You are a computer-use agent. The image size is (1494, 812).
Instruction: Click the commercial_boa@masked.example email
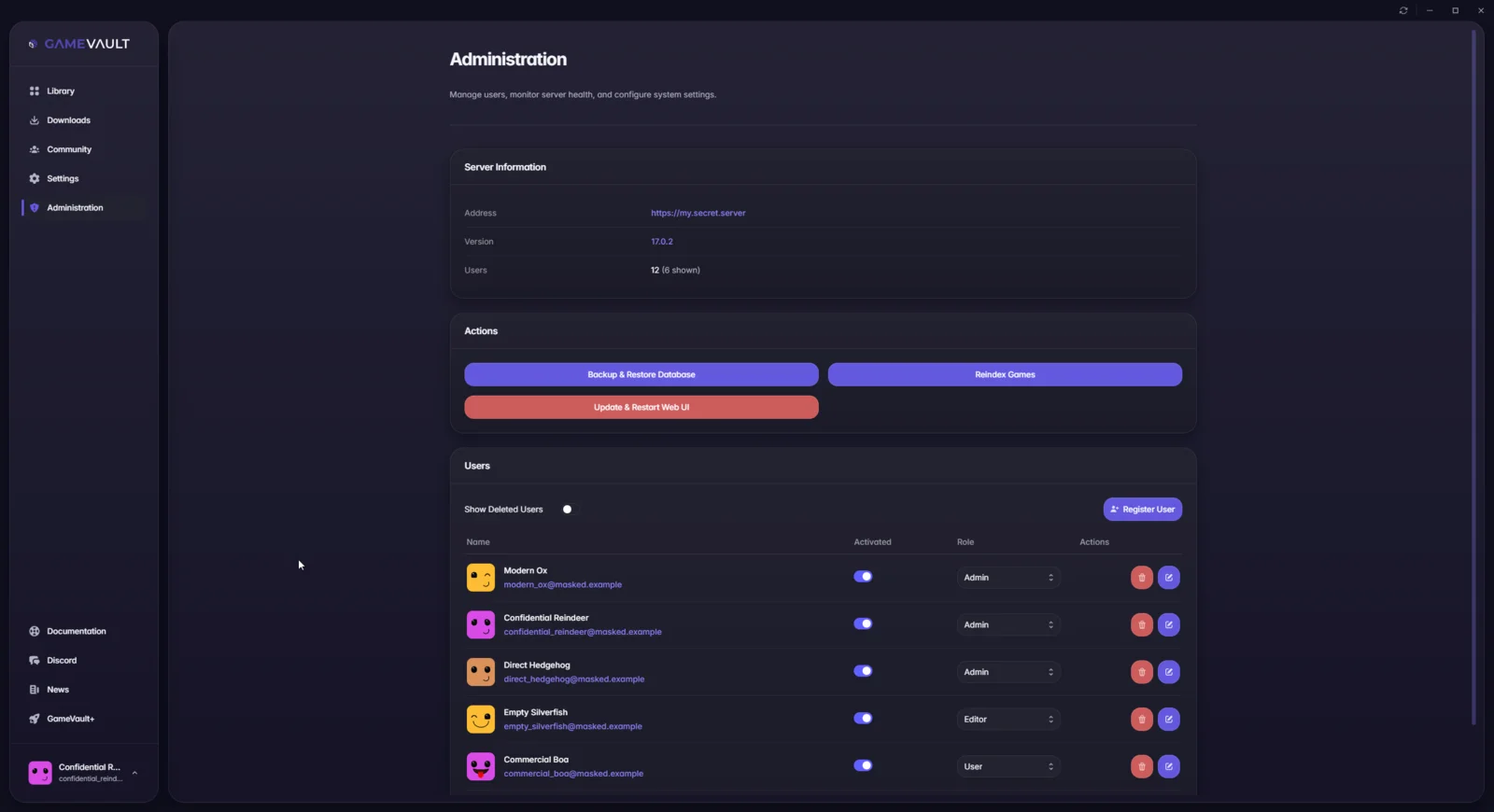click(x=573, y=774)
